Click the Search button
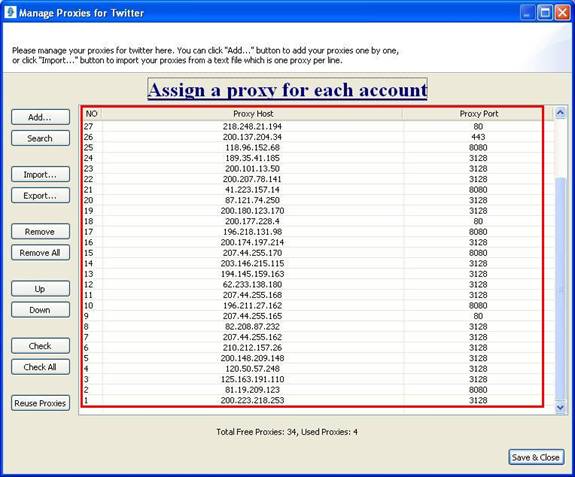 coord(40,139)
